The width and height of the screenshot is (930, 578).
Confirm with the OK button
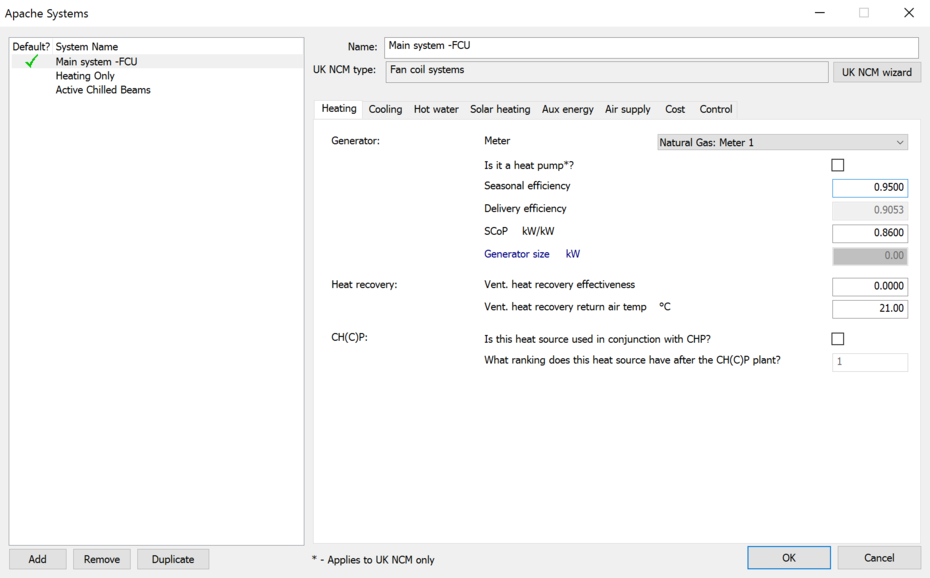[x=788, y=557]
